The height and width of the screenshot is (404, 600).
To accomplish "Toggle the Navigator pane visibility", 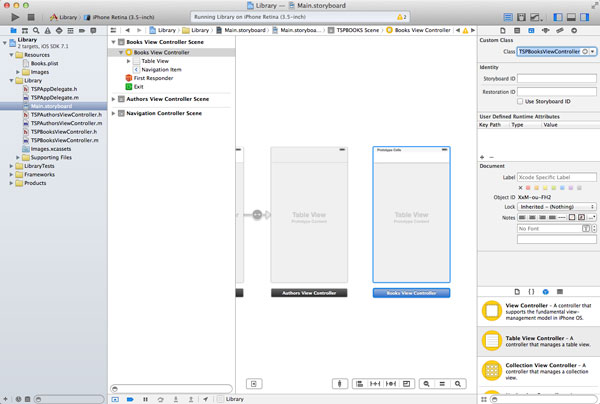I will pos(558,17).
